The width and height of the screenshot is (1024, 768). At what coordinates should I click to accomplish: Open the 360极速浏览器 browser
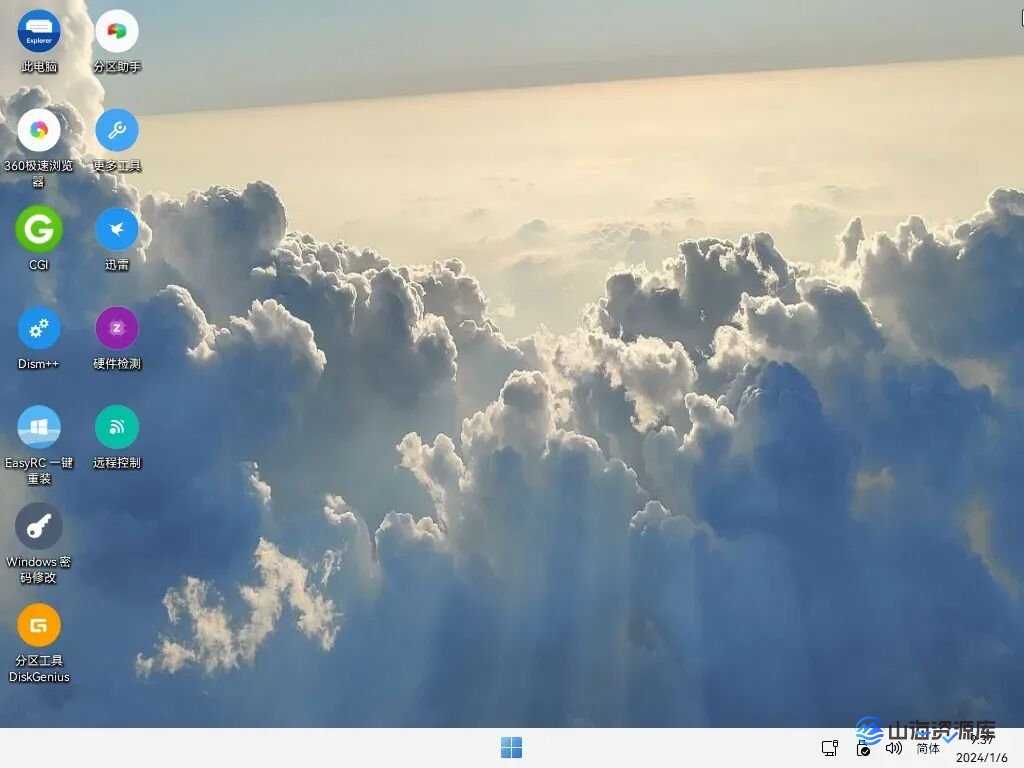[x=38, y=130]
